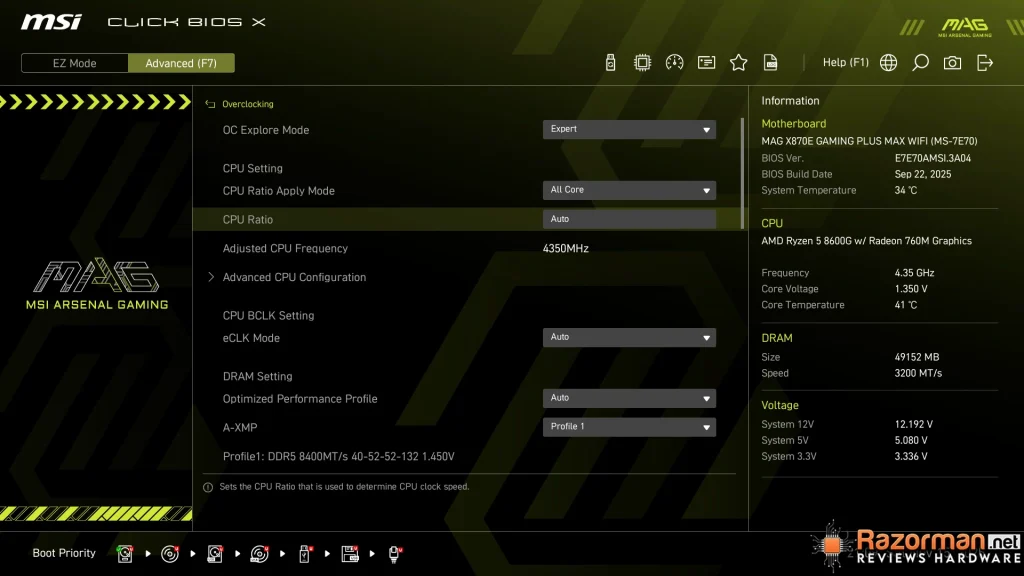
Task: Open Optimized Performance Profile dropdown
Action: coord(629,398)
